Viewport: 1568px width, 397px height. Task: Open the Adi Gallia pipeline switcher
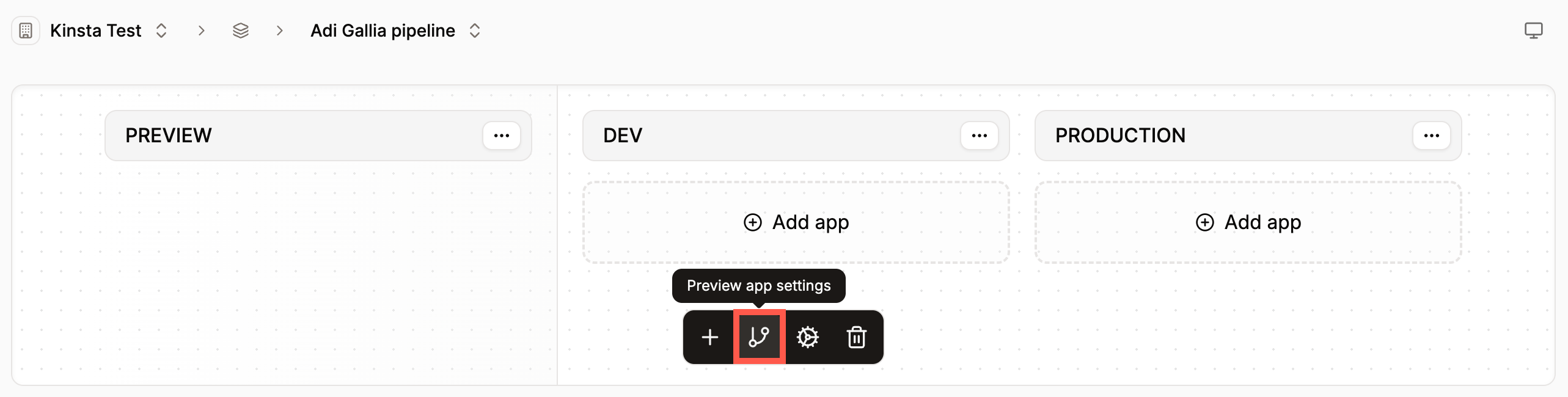coord(474,30)
